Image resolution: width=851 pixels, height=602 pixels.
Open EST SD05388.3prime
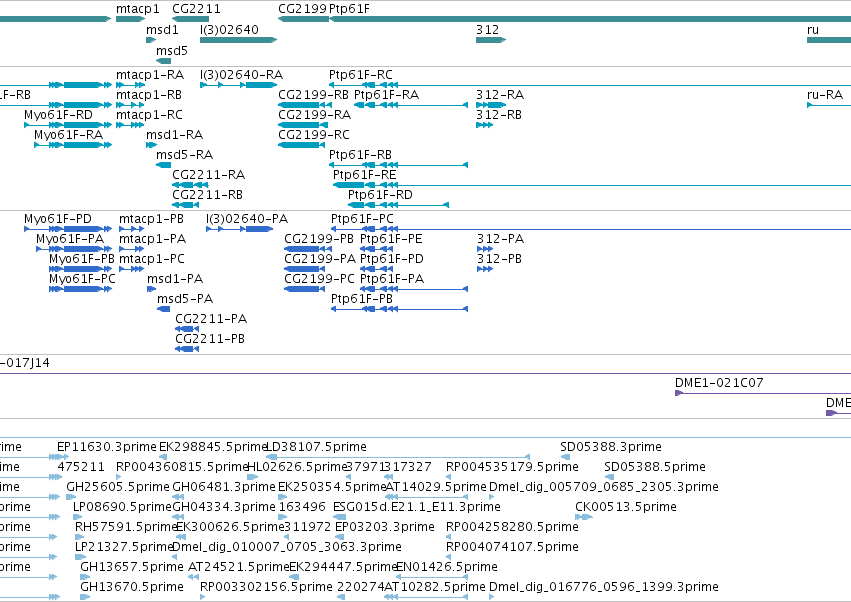pos(611,447)
